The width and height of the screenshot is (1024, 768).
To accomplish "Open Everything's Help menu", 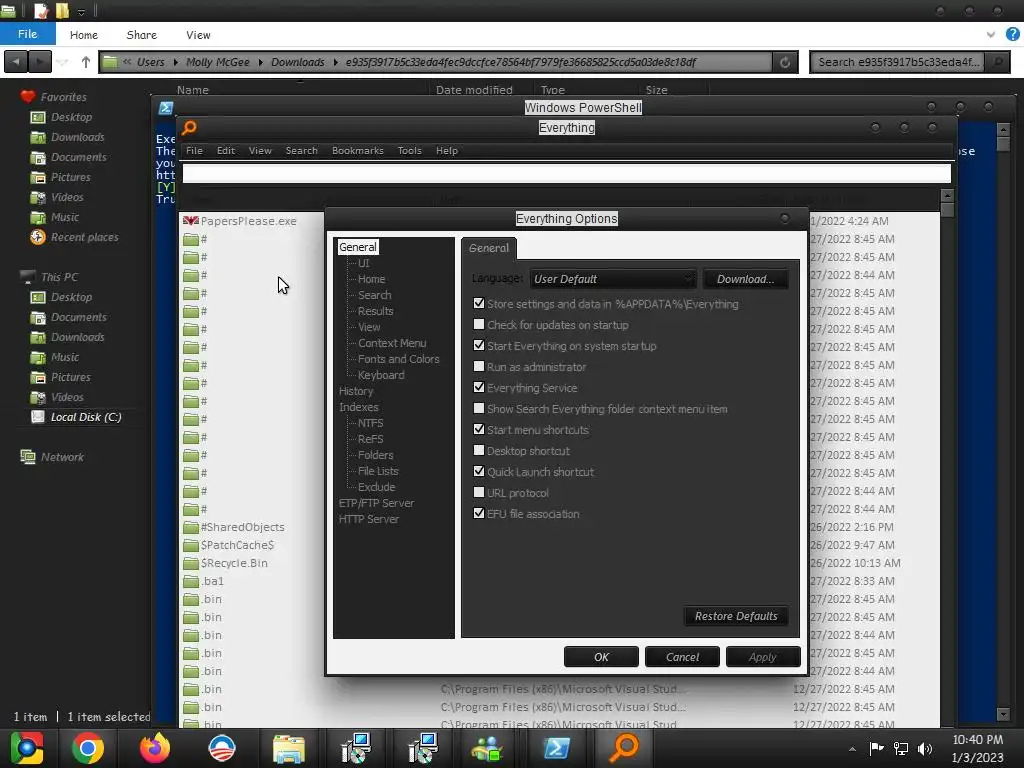I will (x=447, y=151).
